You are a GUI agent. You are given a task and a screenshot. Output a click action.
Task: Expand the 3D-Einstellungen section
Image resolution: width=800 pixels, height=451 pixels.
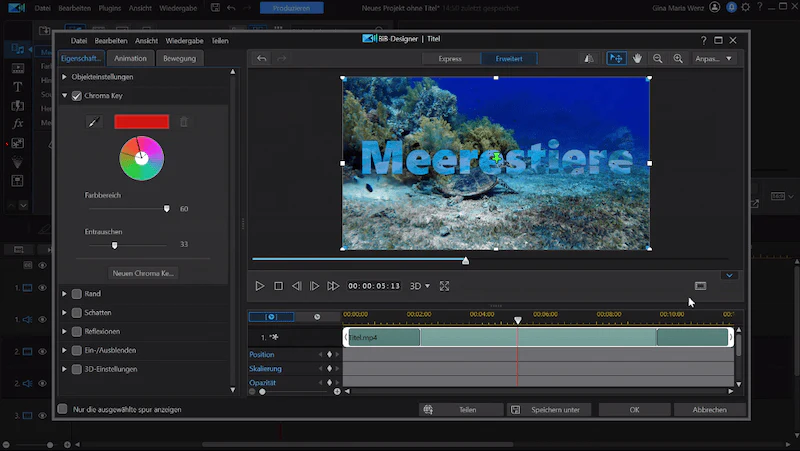[x=64, y=369]
